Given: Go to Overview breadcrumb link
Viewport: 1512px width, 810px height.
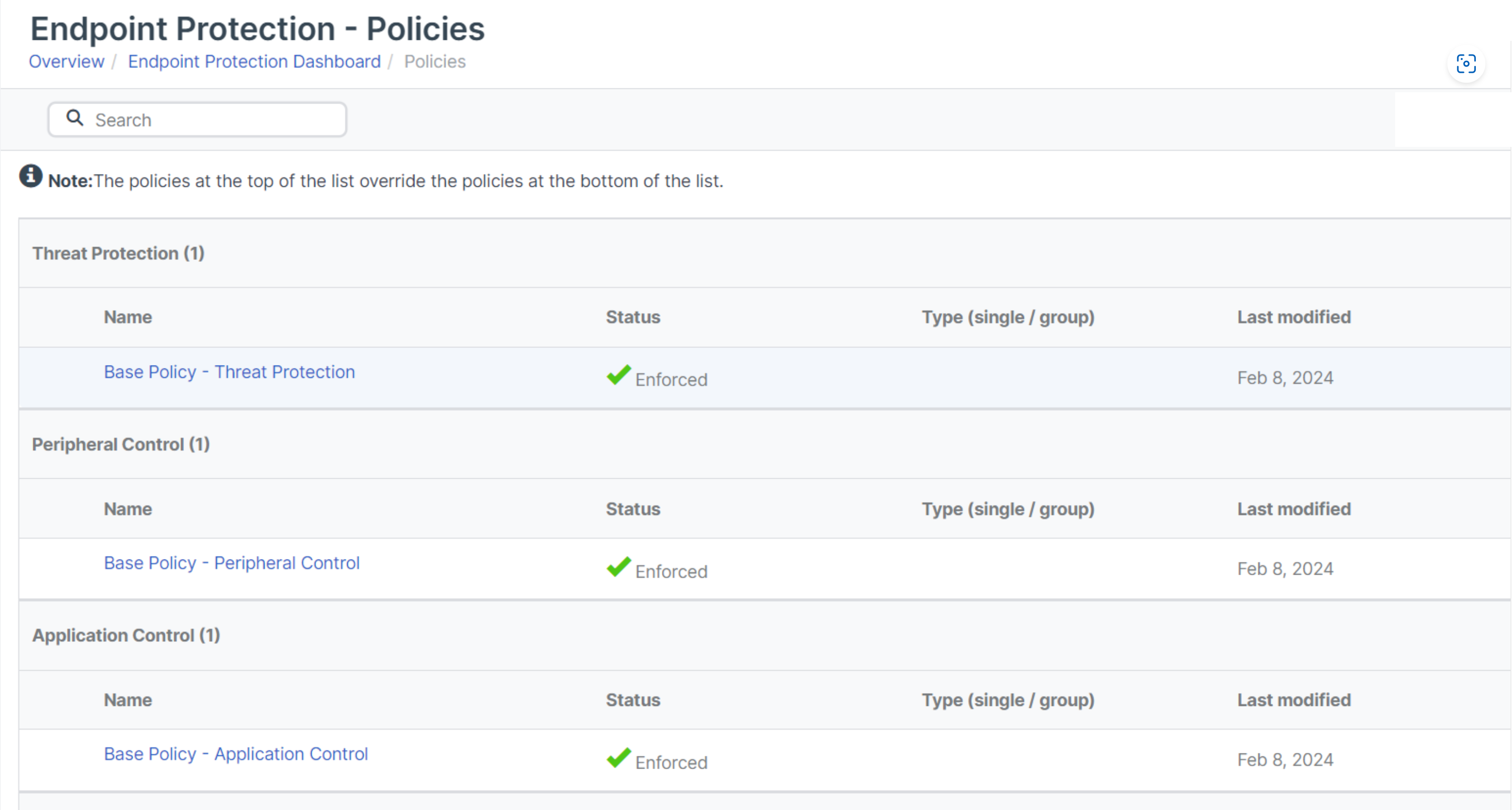Looking at the screenshot, I should pos(67,62).
